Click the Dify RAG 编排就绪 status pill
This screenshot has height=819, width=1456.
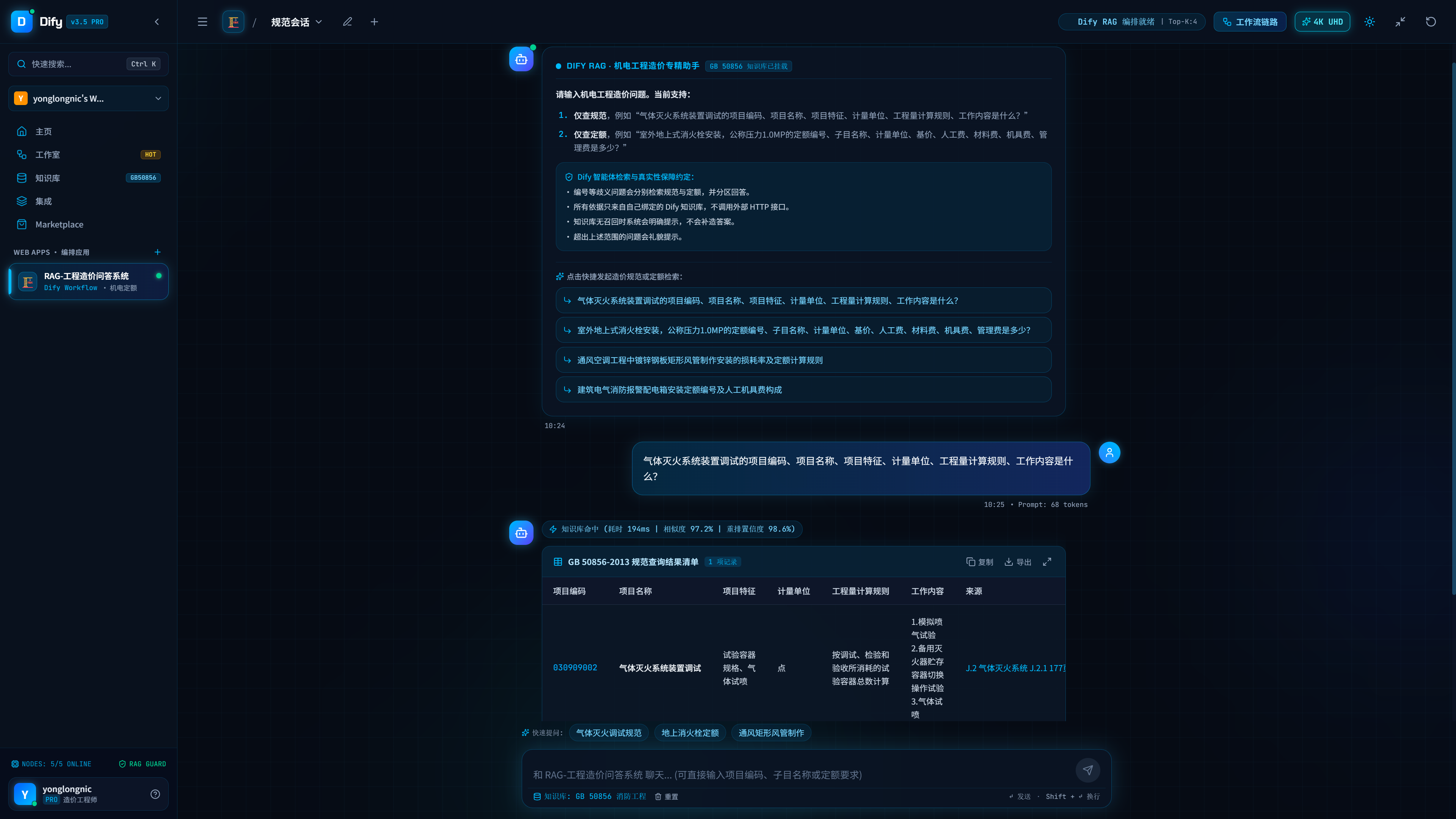(x=1131, y=22)
